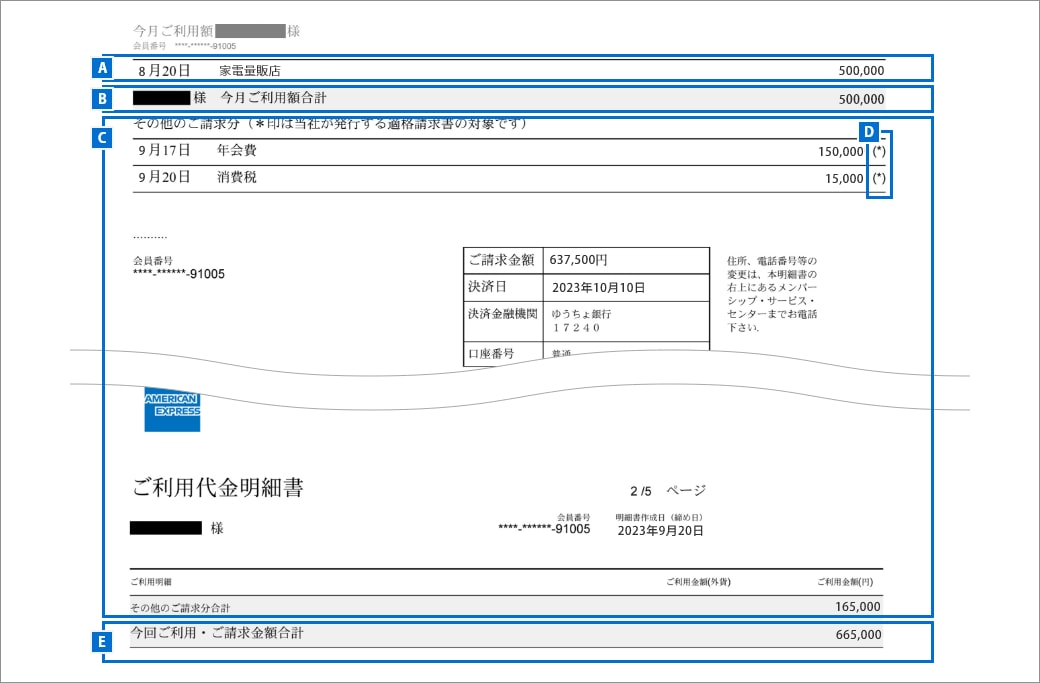The height and width of the screenshot is (683, 1040).
Task: Click the その他のご請求分合計 165,000 amount
Action: [x=857, y=606]
